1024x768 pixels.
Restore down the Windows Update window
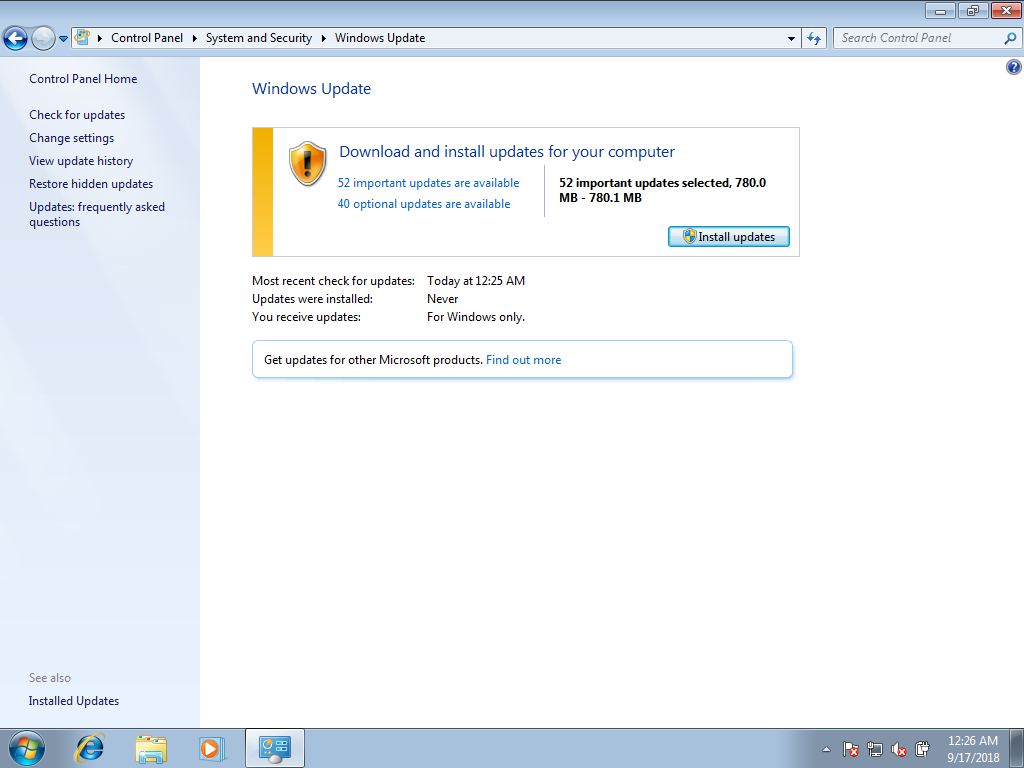pyautogui.click(x=973, y=10)
